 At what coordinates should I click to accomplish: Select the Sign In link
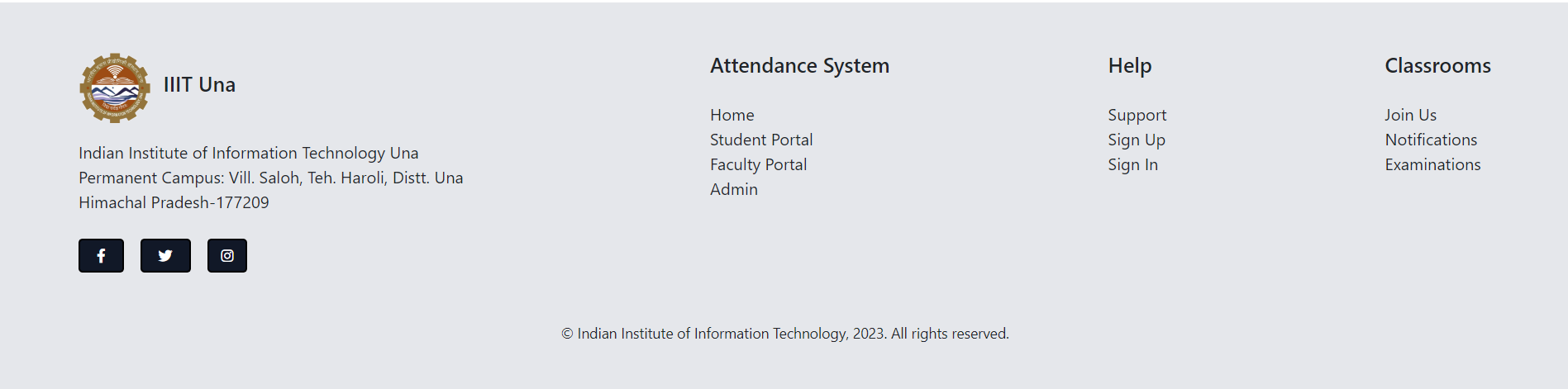[1133, 164]
